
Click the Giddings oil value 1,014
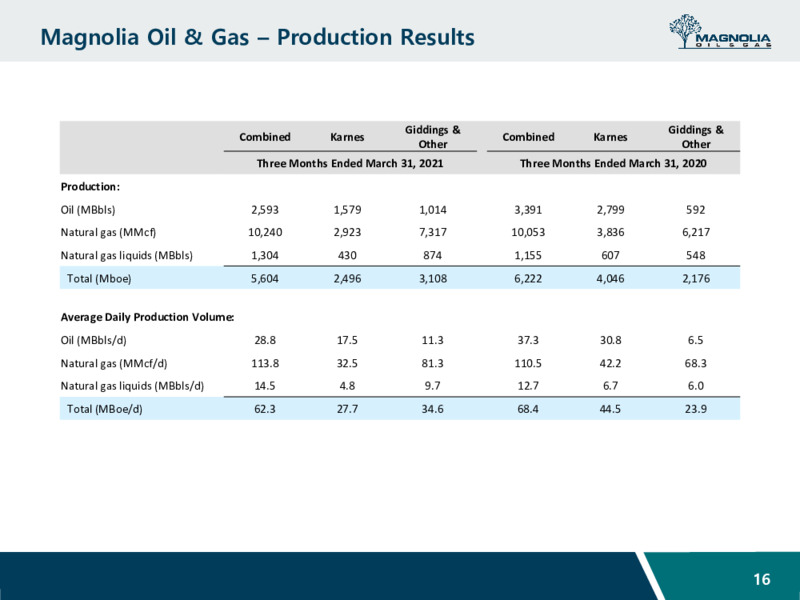tap(433, 210)
